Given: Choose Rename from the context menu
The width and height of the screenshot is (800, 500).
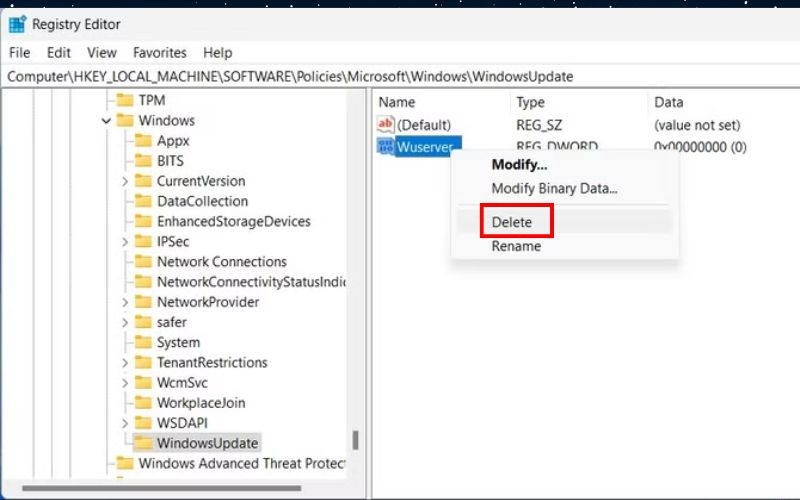Looking at the screenshot, I should [565, 246].
